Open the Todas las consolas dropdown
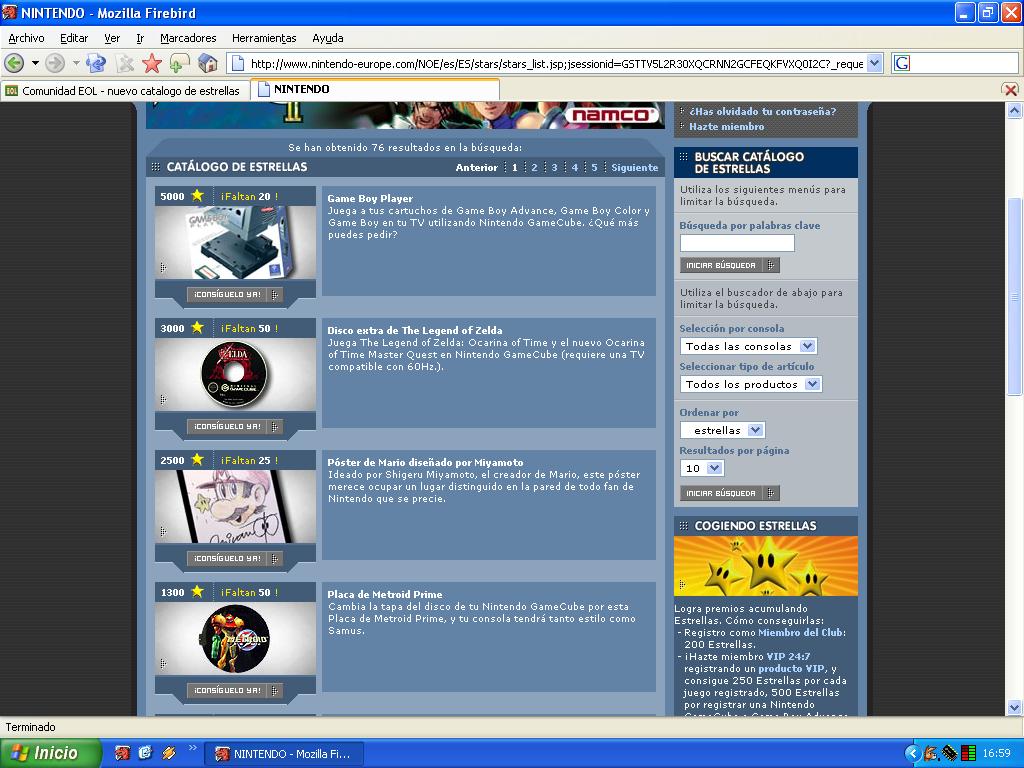This screenshot has width=1024, height=768. pos(748,346)
